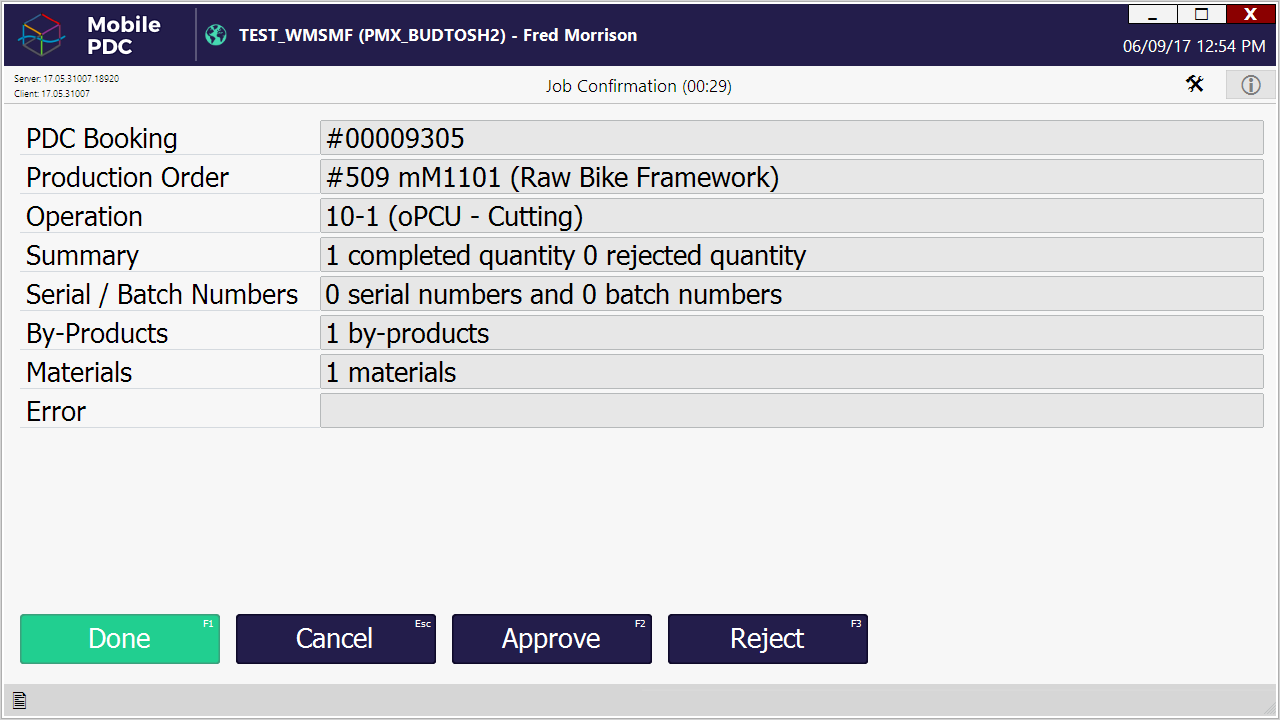Click the empty Error field
1280x720 pixels.
(x=791, y=411)
